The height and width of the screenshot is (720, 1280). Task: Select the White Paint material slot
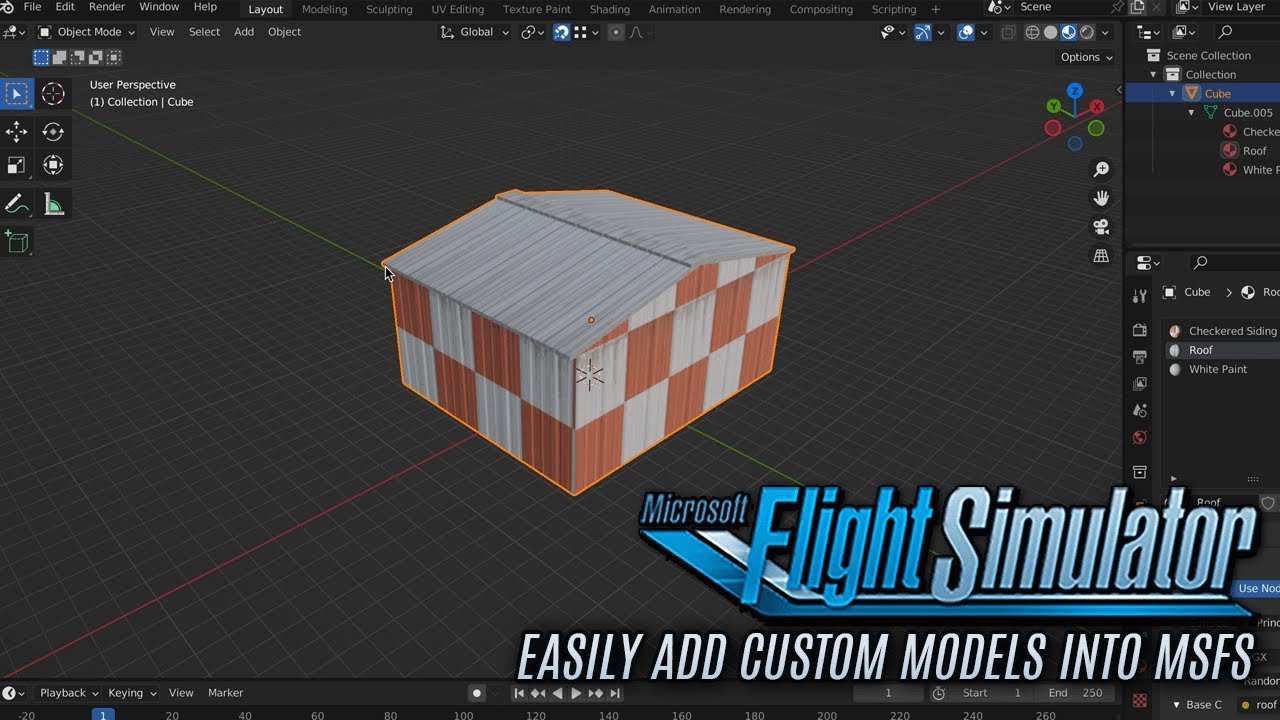point(1222,369)
